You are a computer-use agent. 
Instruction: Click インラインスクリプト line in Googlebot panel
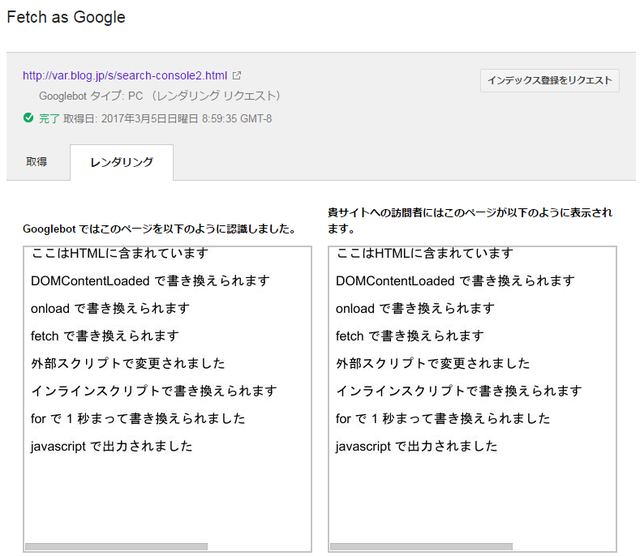(x=154, y=391)
